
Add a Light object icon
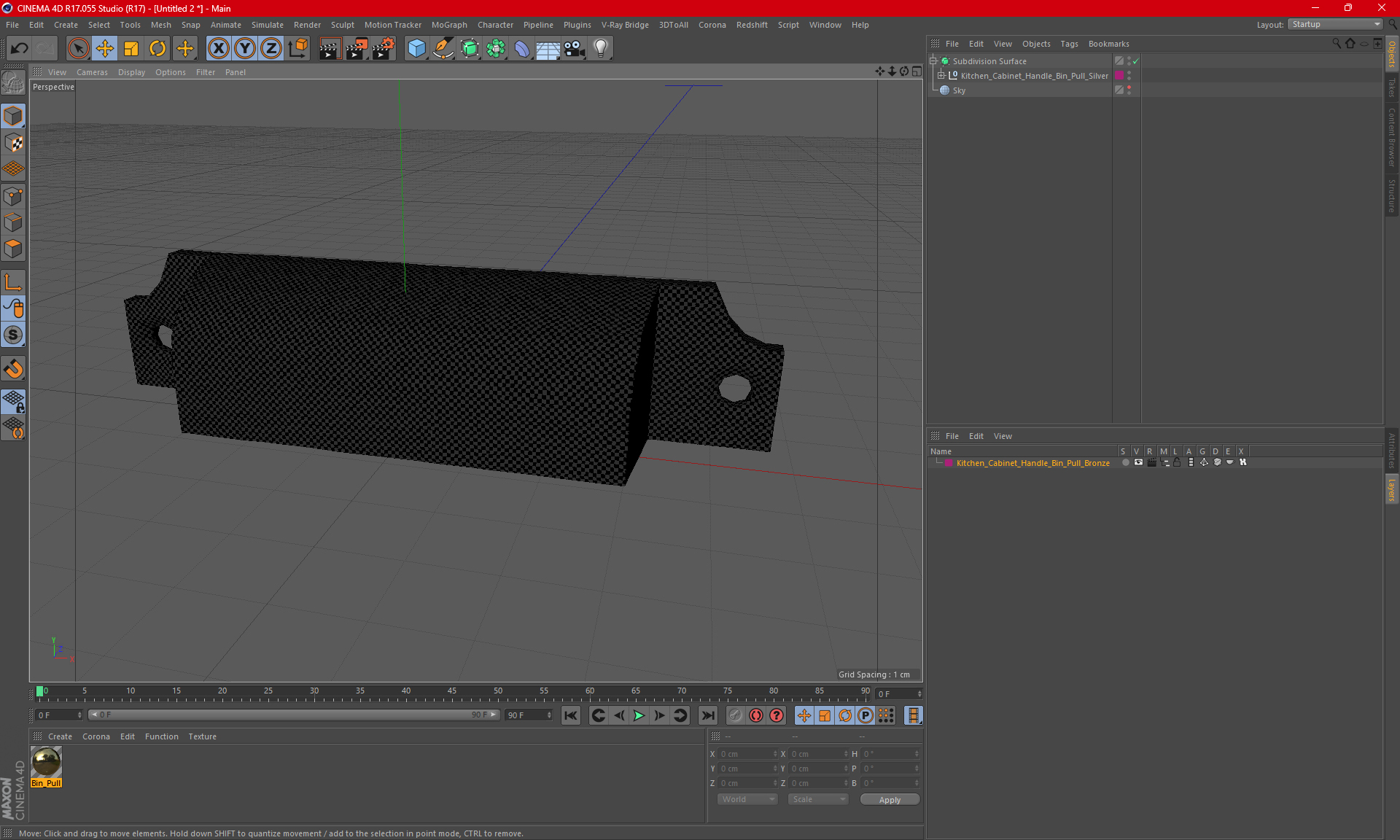coord(601,48)
